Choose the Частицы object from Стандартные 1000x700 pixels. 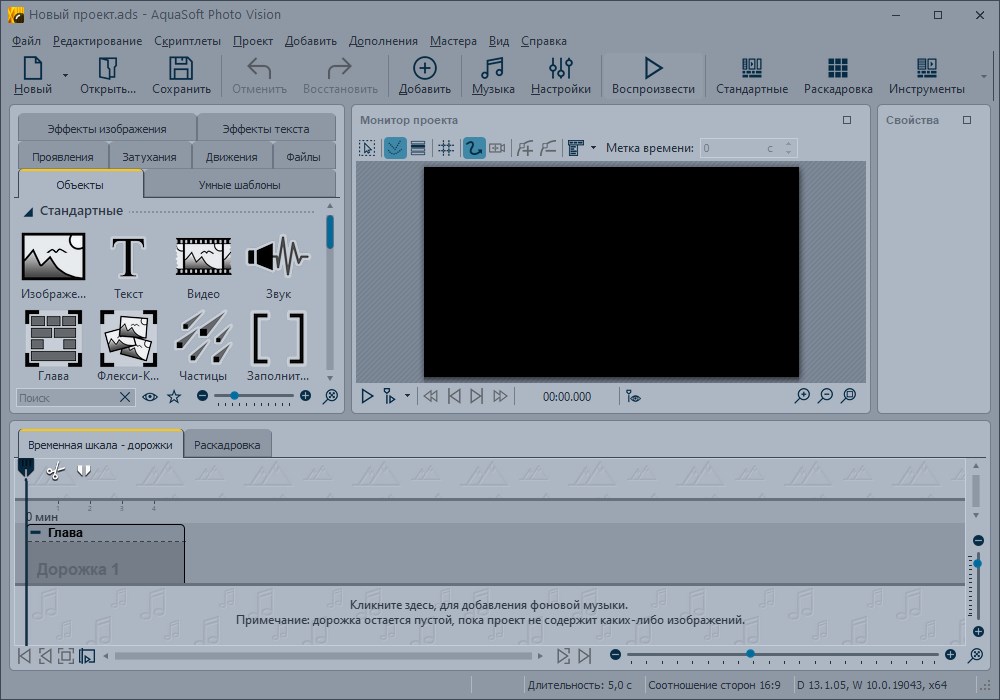[203, 340]
